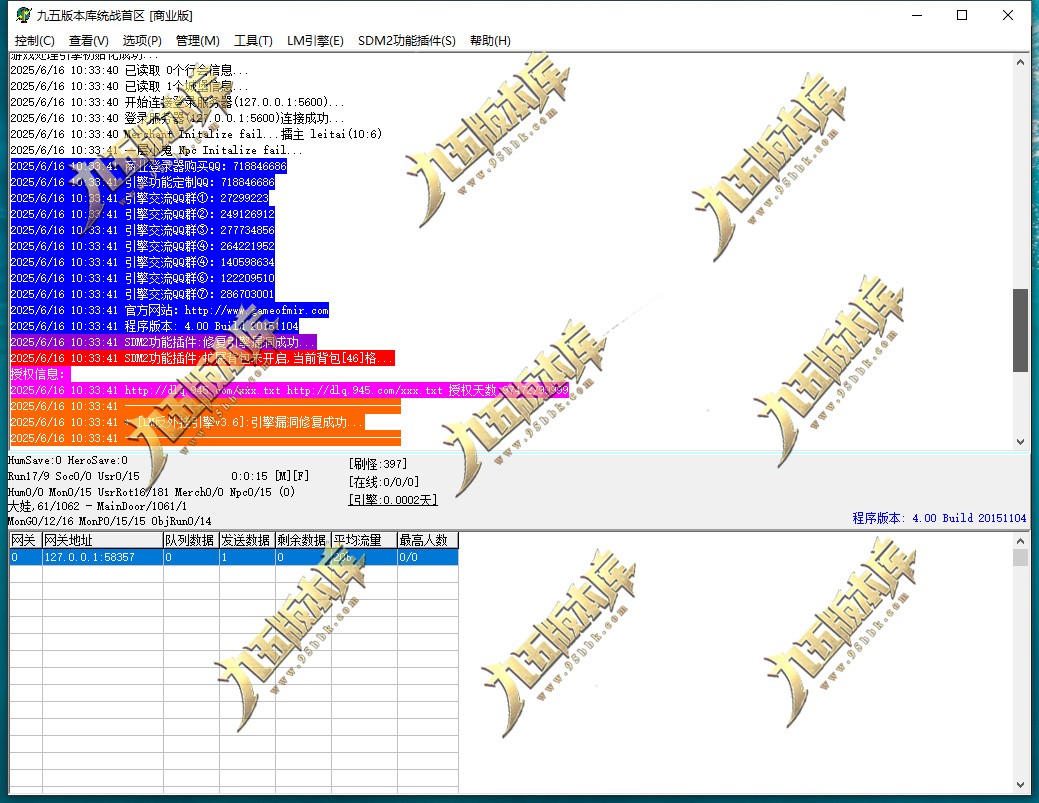Open the 控制(C) menu
Viewport: 1039px width, 803px height.
point(34,41)
